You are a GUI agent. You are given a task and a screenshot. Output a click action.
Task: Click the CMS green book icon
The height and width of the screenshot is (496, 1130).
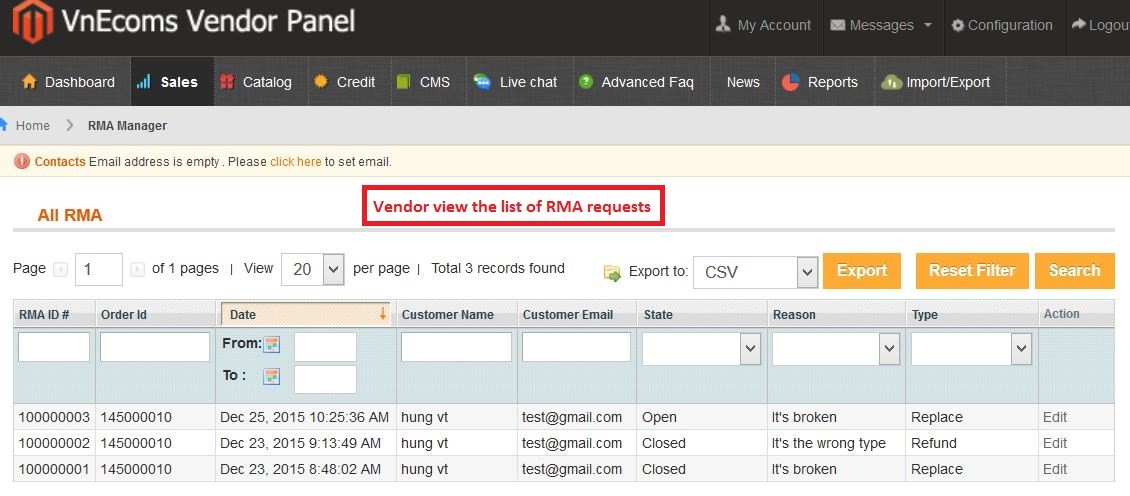404,81
